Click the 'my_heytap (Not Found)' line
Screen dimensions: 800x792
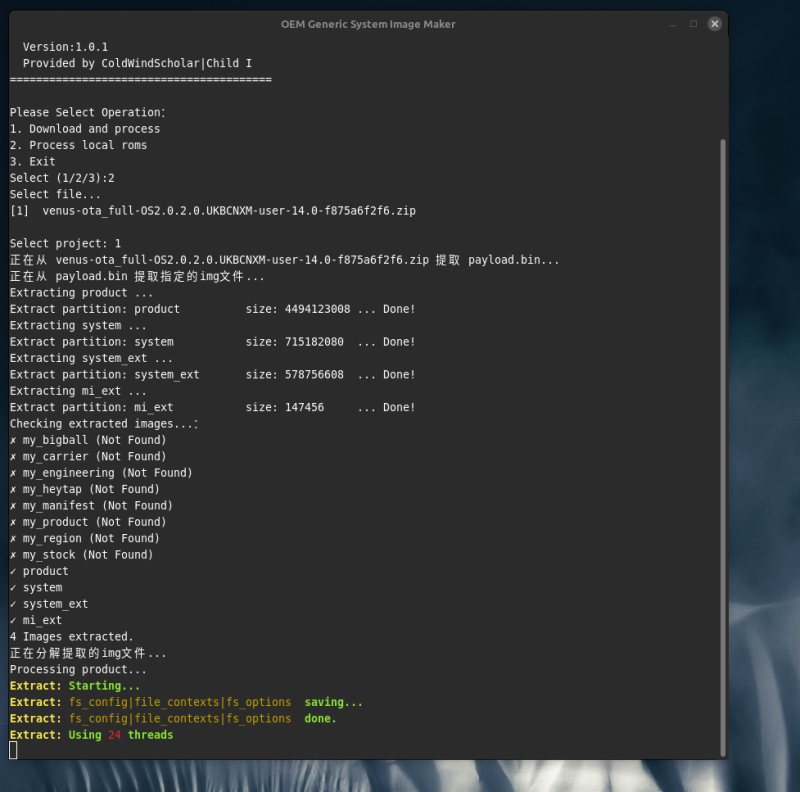click(x=85, y=489)
